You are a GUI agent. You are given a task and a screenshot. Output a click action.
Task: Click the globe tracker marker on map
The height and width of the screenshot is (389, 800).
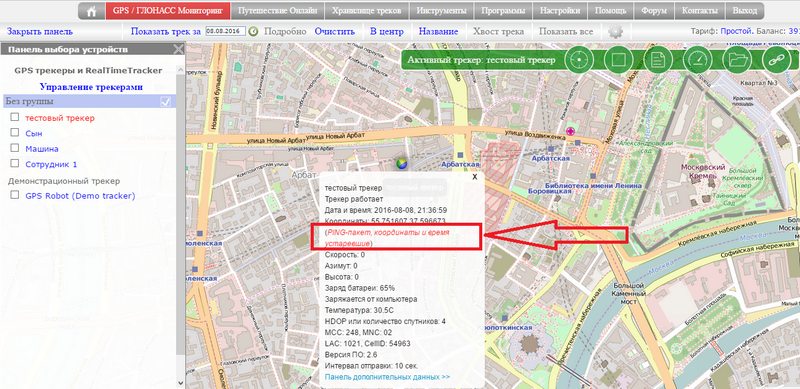pos(402,163)
